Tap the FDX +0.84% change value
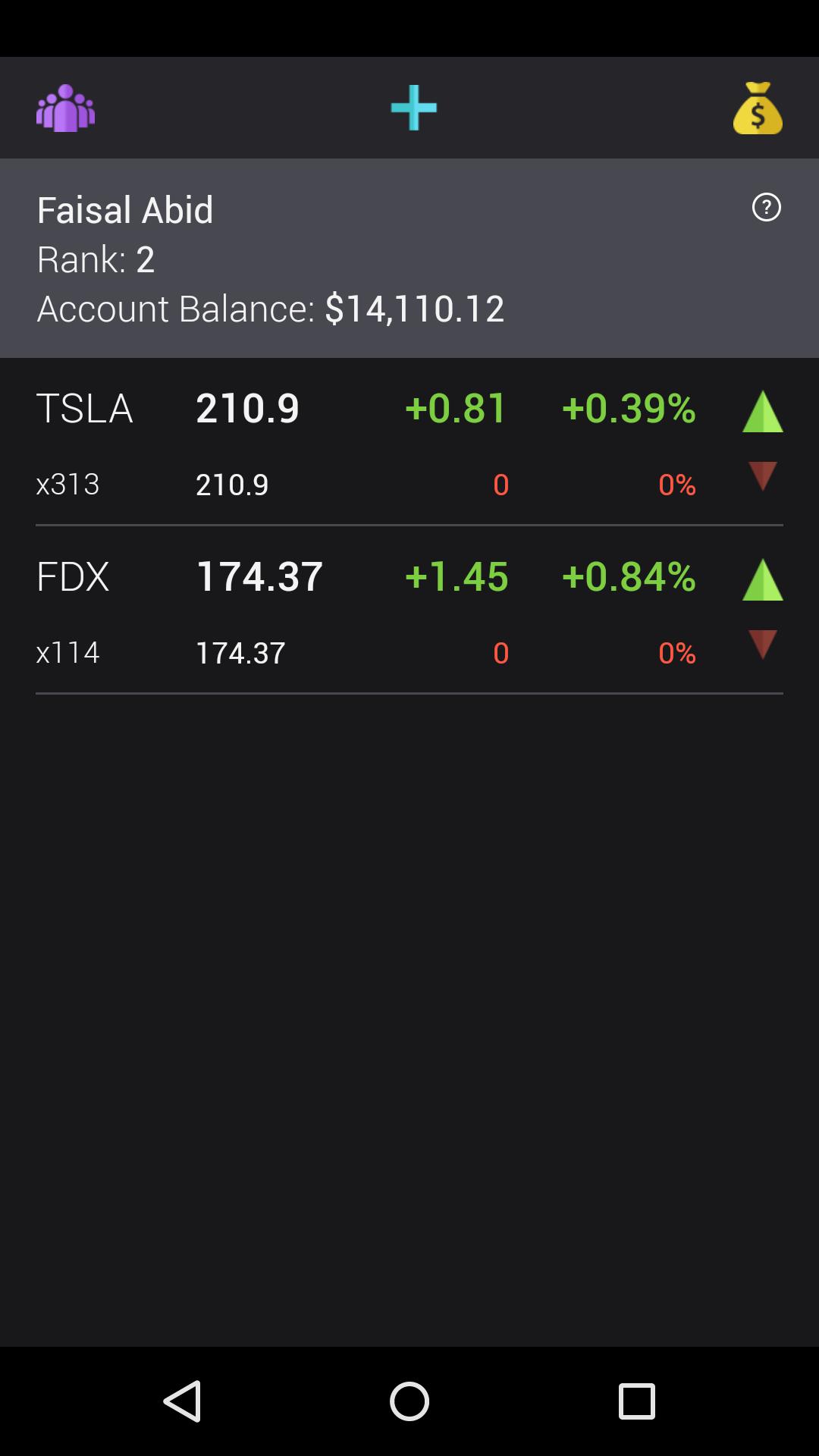This screenshot has height=1456, width=819. (x=629, y=576)
